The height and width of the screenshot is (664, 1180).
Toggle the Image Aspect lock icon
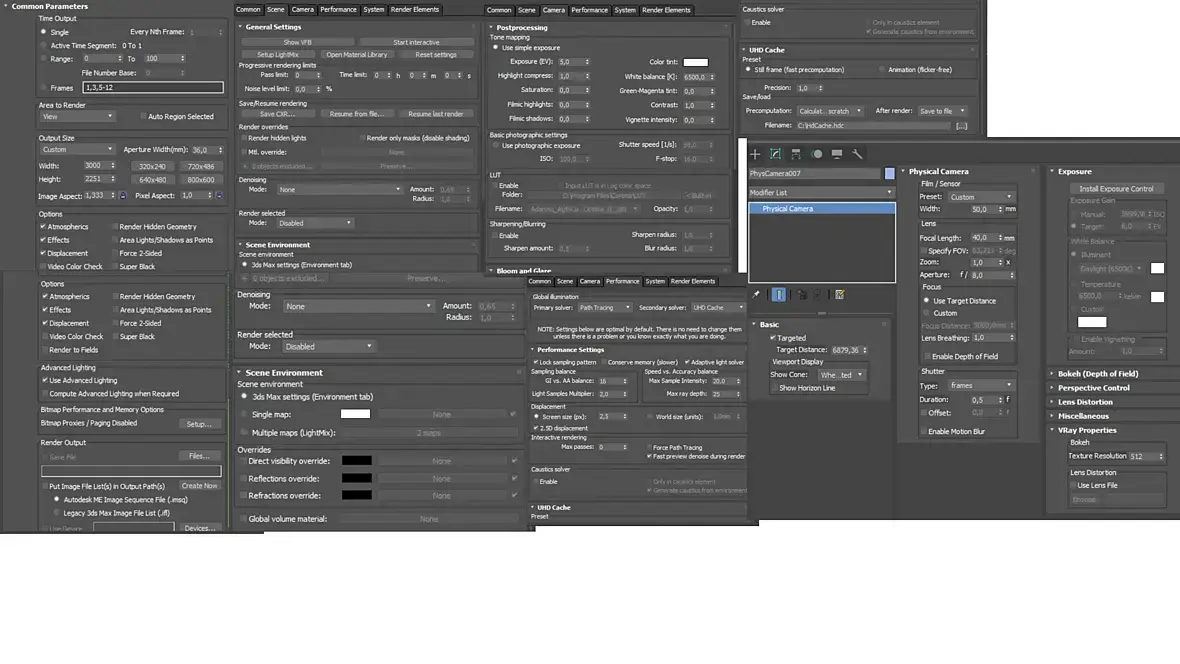[123, 195]
